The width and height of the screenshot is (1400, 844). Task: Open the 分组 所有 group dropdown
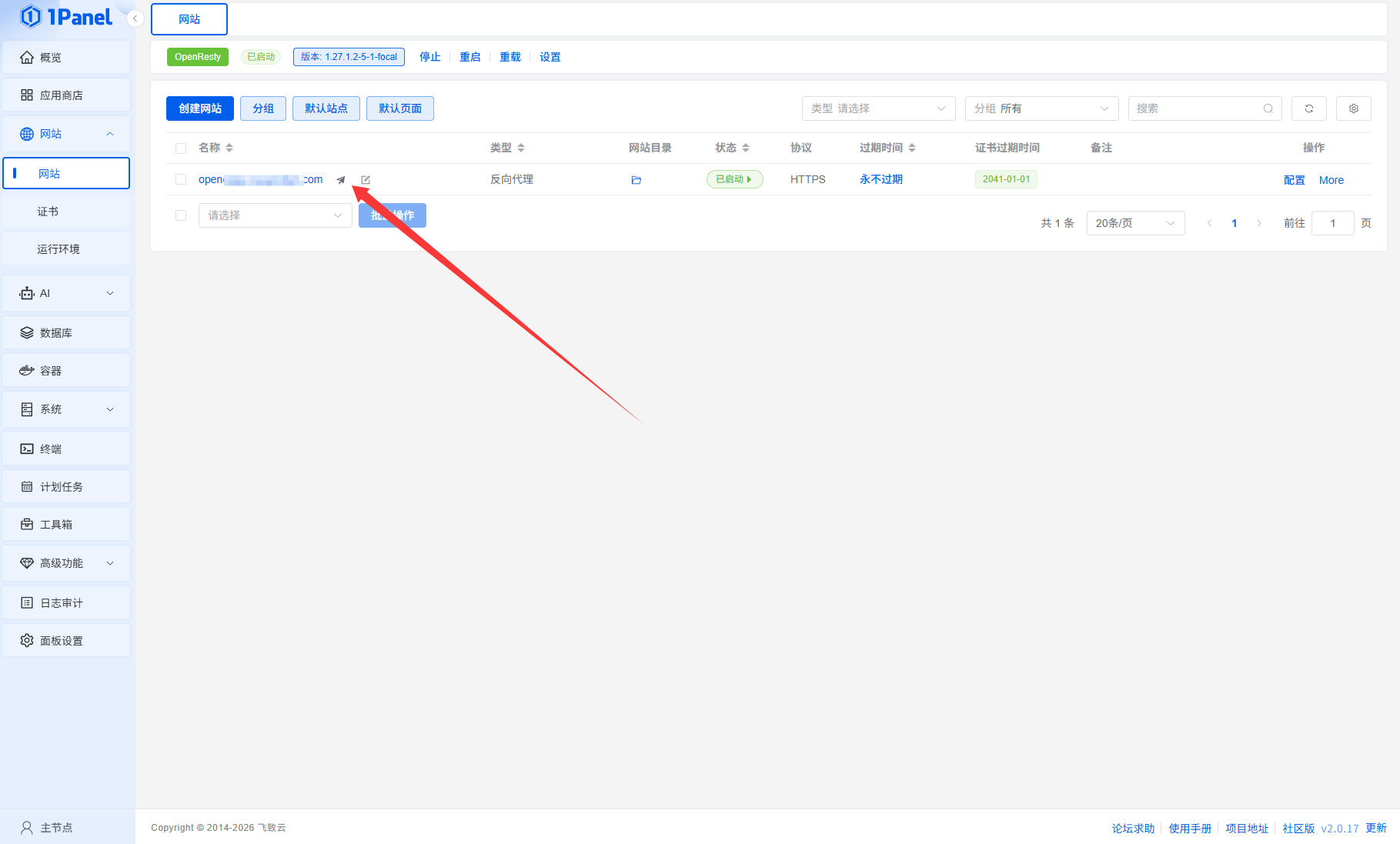1041,108
